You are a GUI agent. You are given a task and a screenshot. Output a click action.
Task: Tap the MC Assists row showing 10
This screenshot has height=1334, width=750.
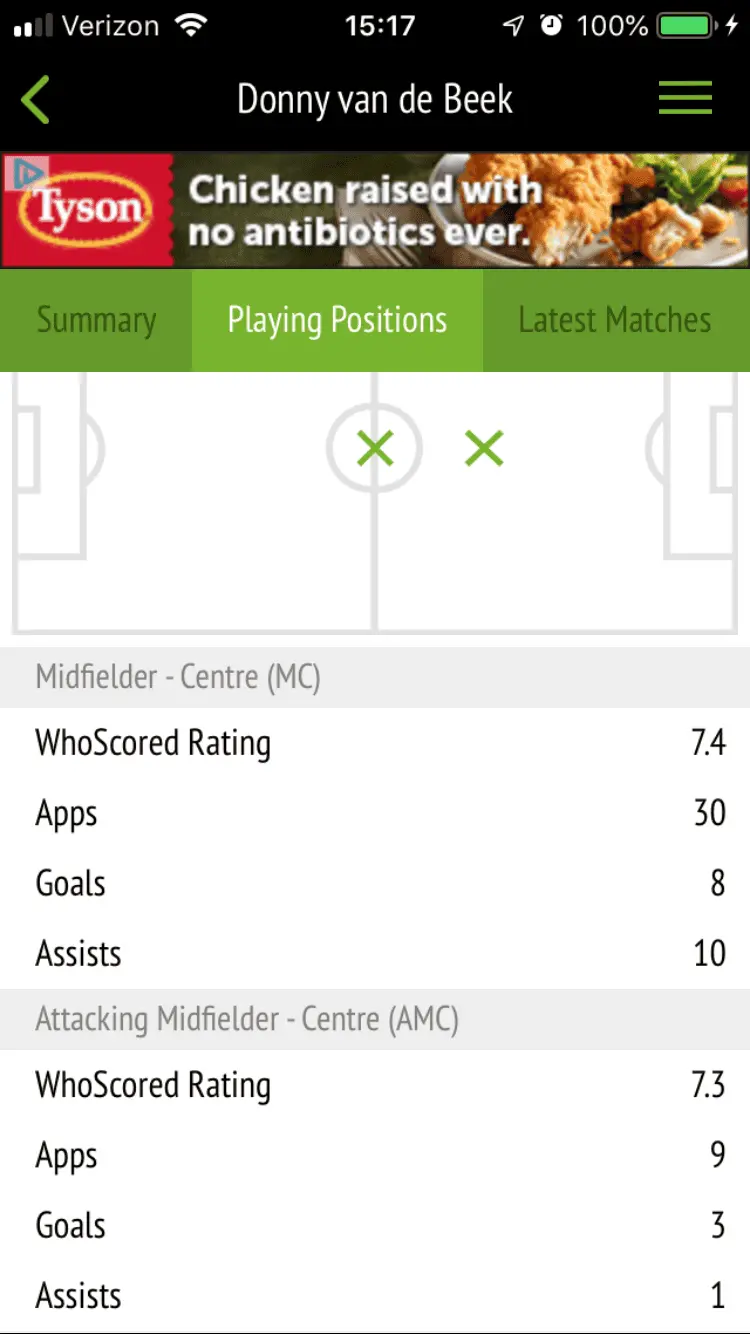coord(375,953)
